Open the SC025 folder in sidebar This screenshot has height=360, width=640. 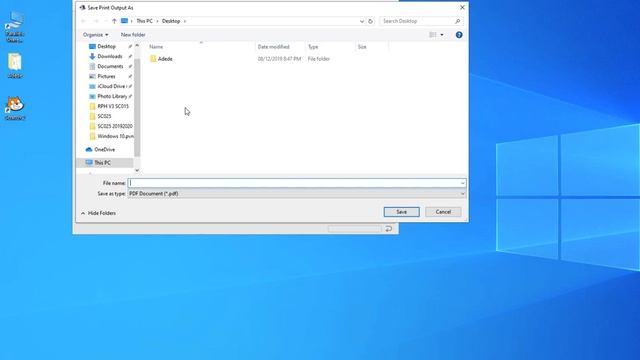pyautogui.click(x=104, y=116)
